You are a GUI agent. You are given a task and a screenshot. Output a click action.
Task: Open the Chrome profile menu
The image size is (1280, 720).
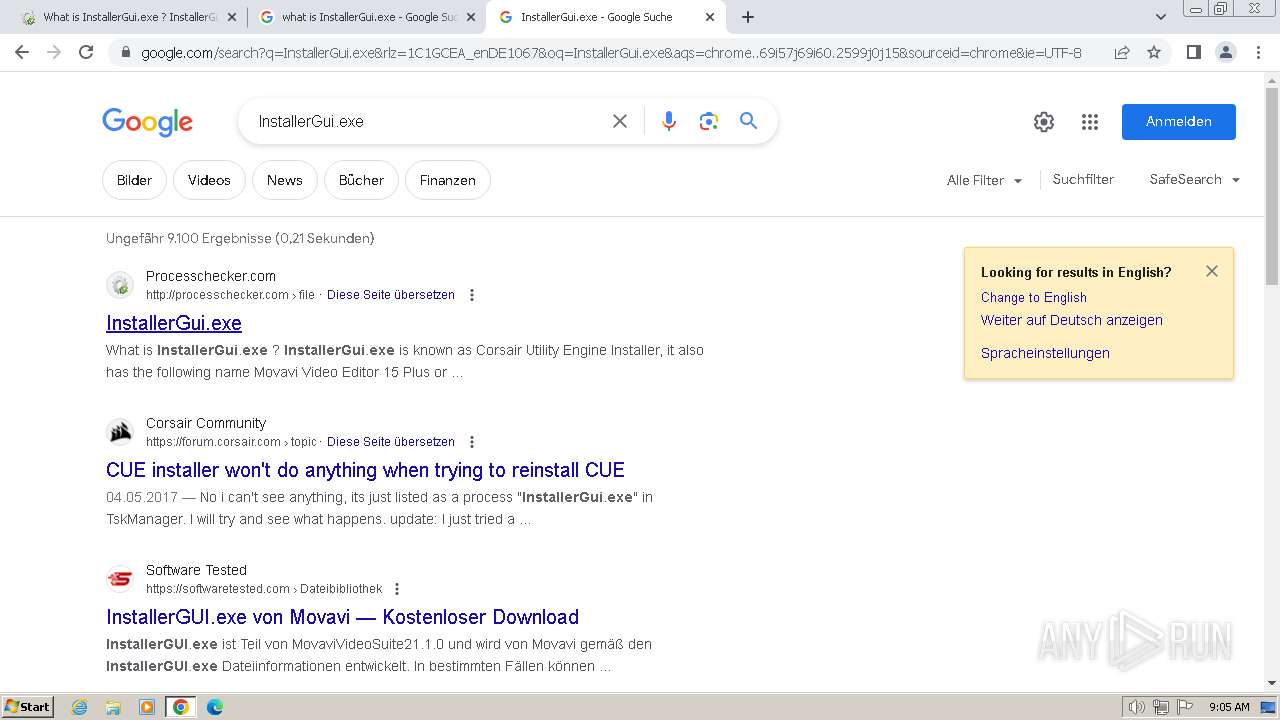(1225, 52)
